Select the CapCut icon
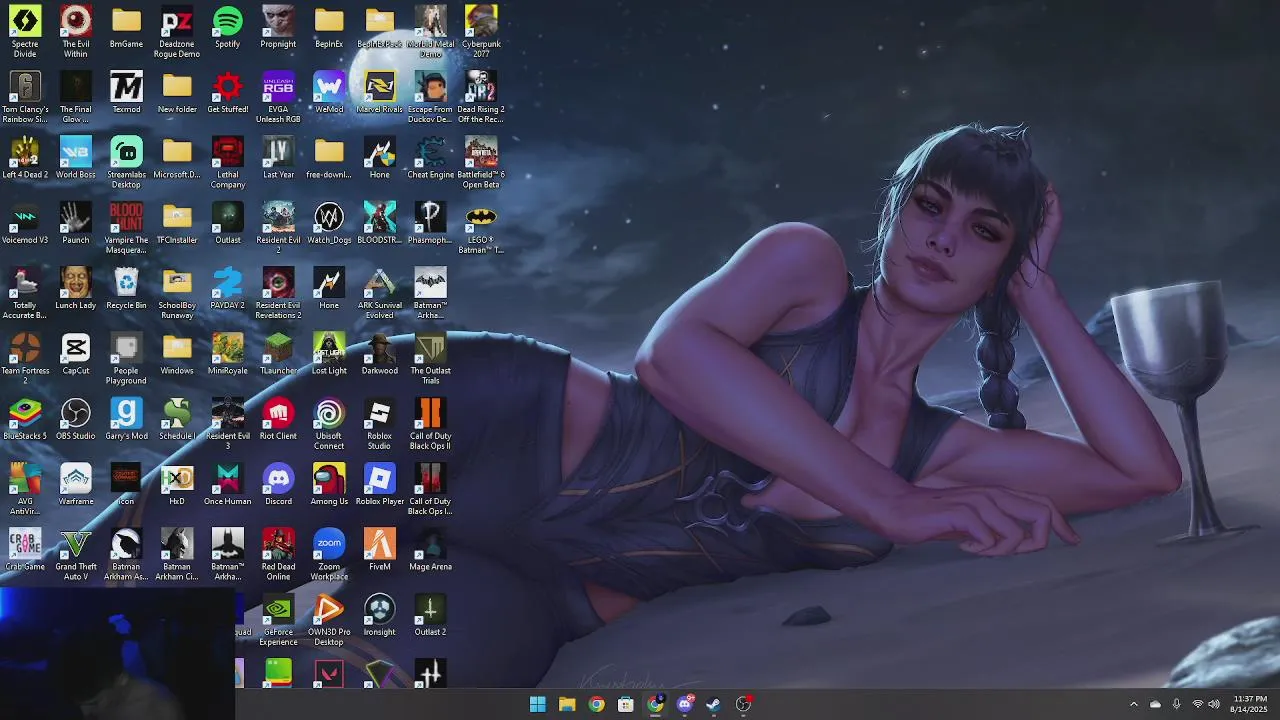Image resolution: width=1280 pixels, height=720 pixels. 76,354
